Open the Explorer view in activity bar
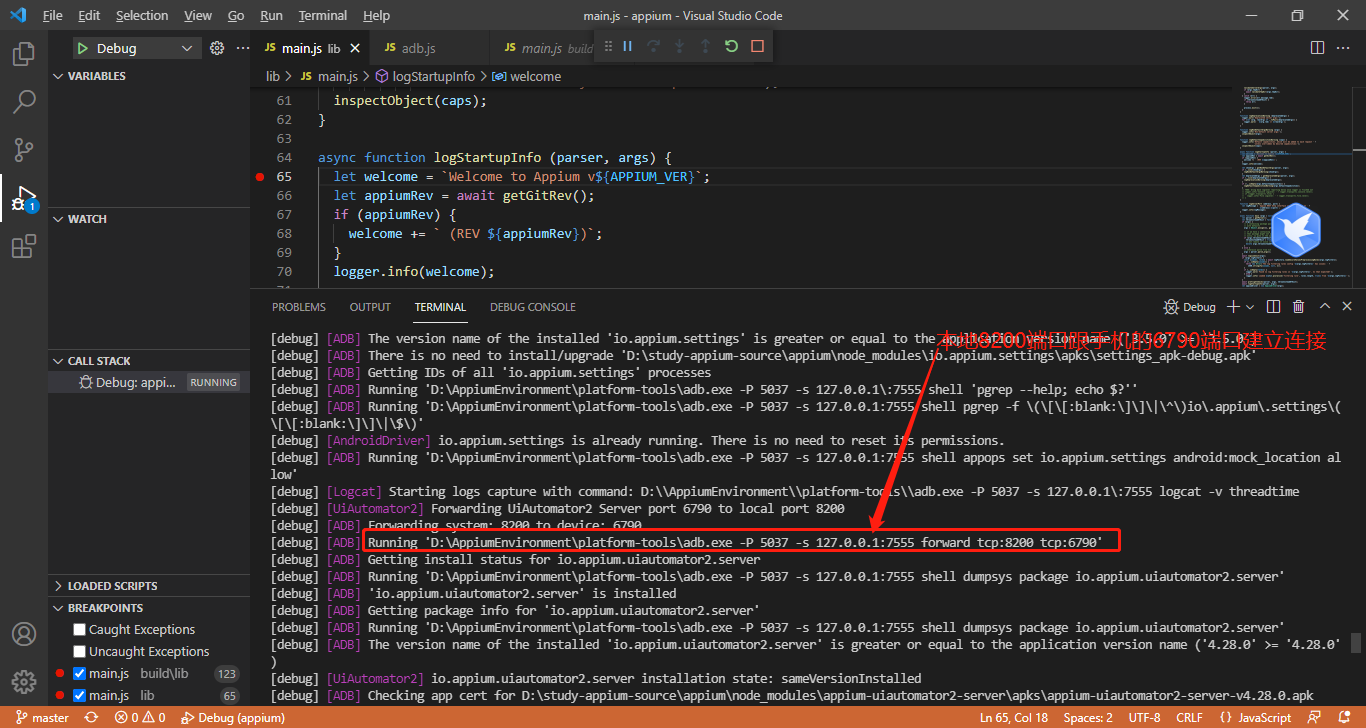The height and width of the screenshot is (728, 1366). tap(24, 53)
